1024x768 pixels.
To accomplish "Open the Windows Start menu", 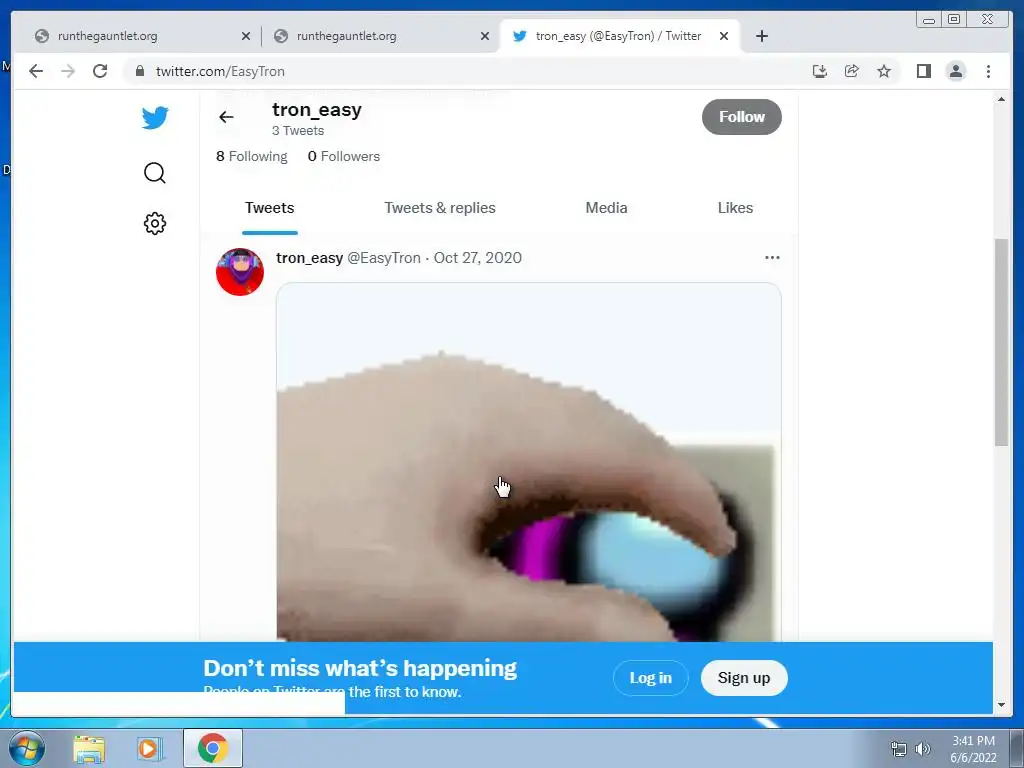I will [x=27, y=748].
